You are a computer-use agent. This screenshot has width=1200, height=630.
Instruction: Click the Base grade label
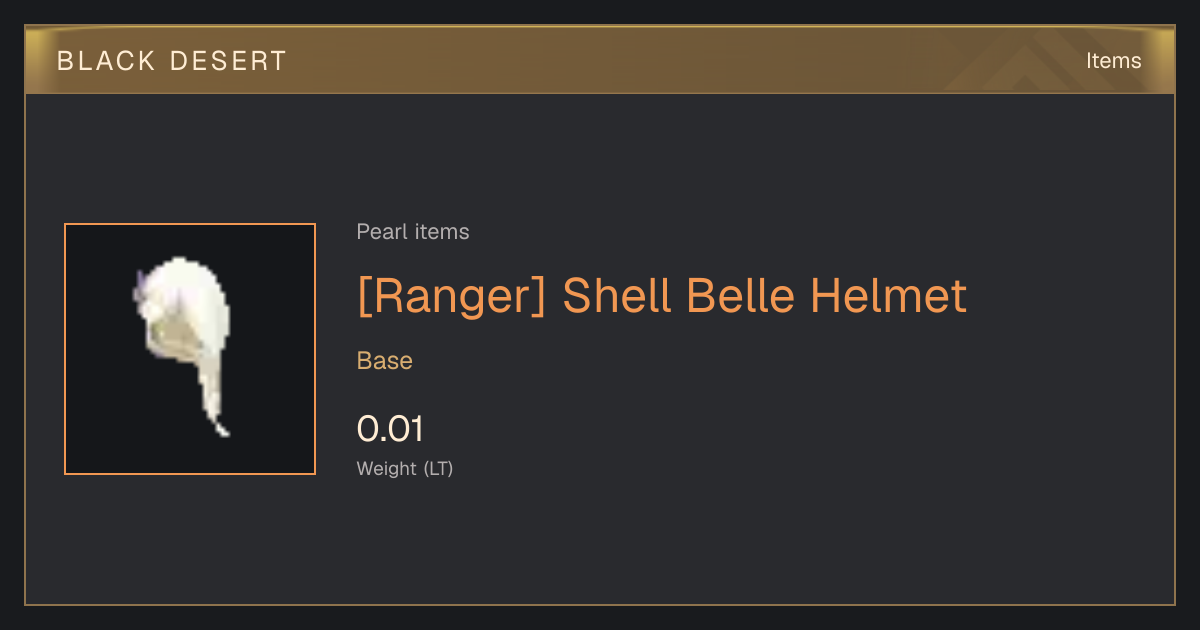click(x=385, y=361)
